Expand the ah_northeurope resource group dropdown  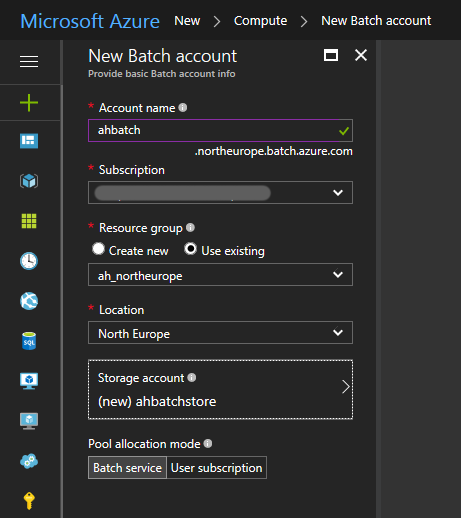click(220, 275)
